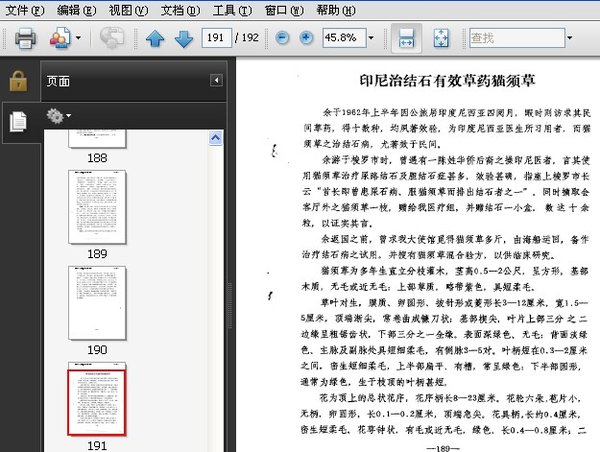This screenshot has width=600, height=452.
Task: Click the fit one full page icon
Action: pos(441,38)
